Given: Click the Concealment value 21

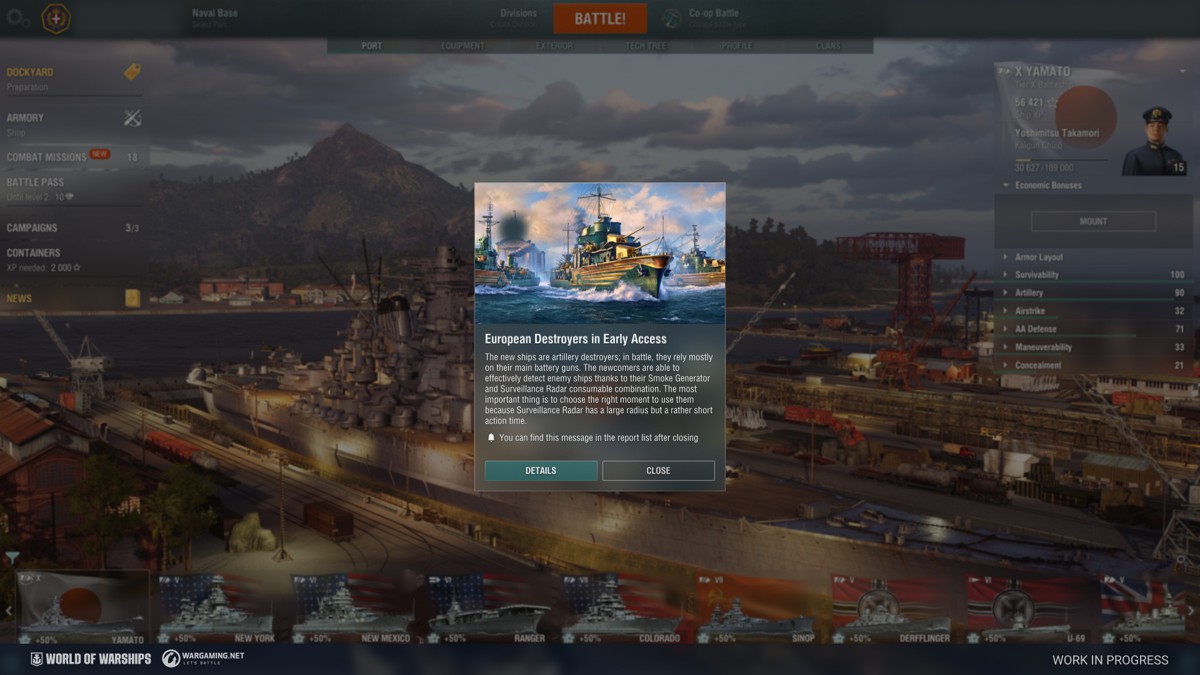Looking at the screenshot, I should tap(1179, 365).
